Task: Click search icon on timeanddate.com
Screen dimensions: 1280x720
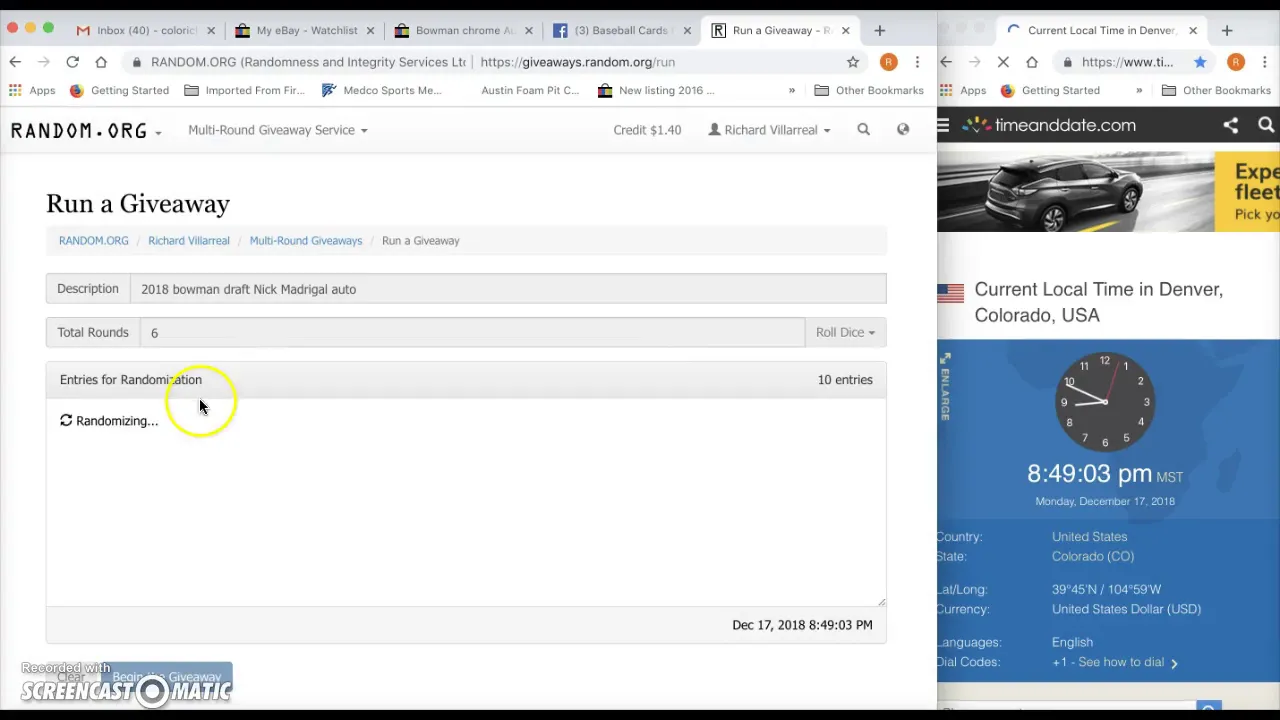Action: [x=1266, y=126]
